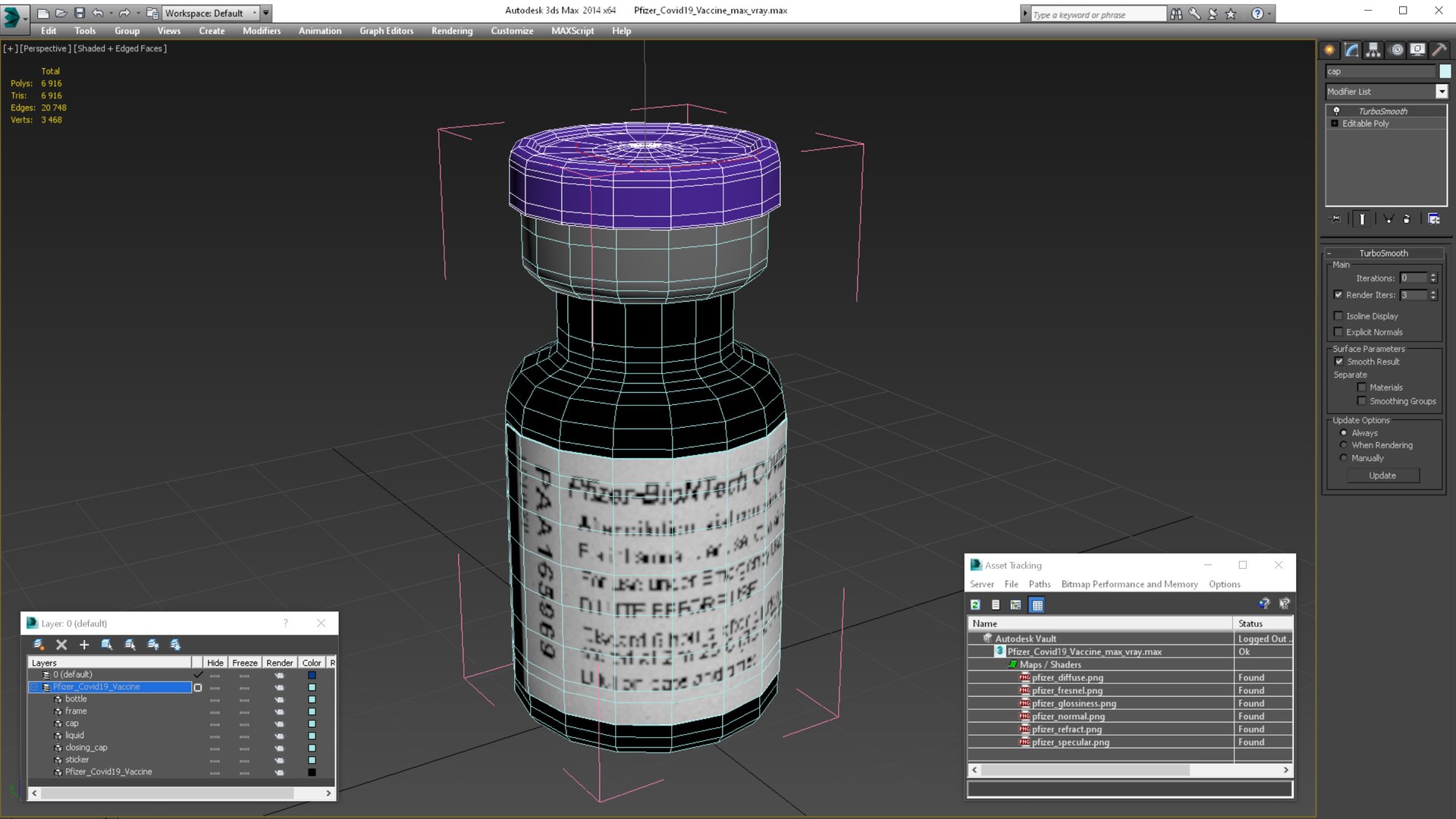This screenshot has width=1456, height=819.
Task: Collapse the TurboSmooth rollout header
Action: point(1383,253)
